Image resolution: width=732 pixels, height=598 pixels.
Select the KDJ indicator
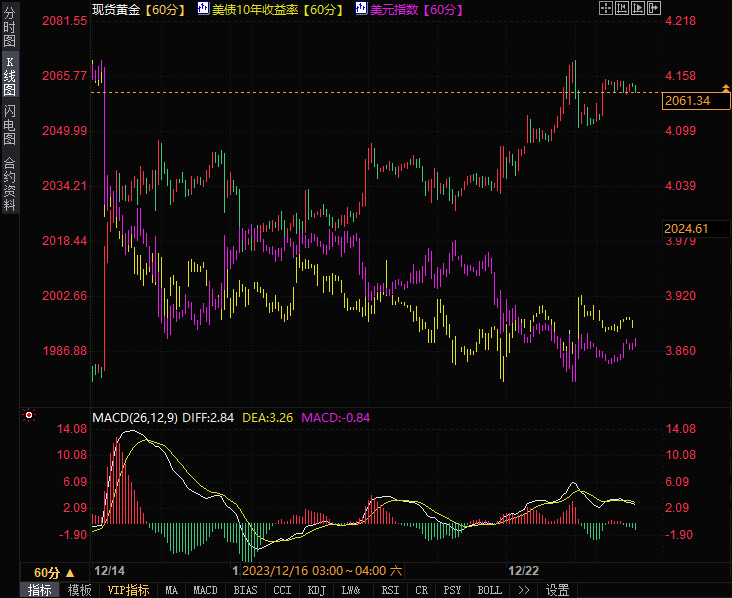coord(317,590)
